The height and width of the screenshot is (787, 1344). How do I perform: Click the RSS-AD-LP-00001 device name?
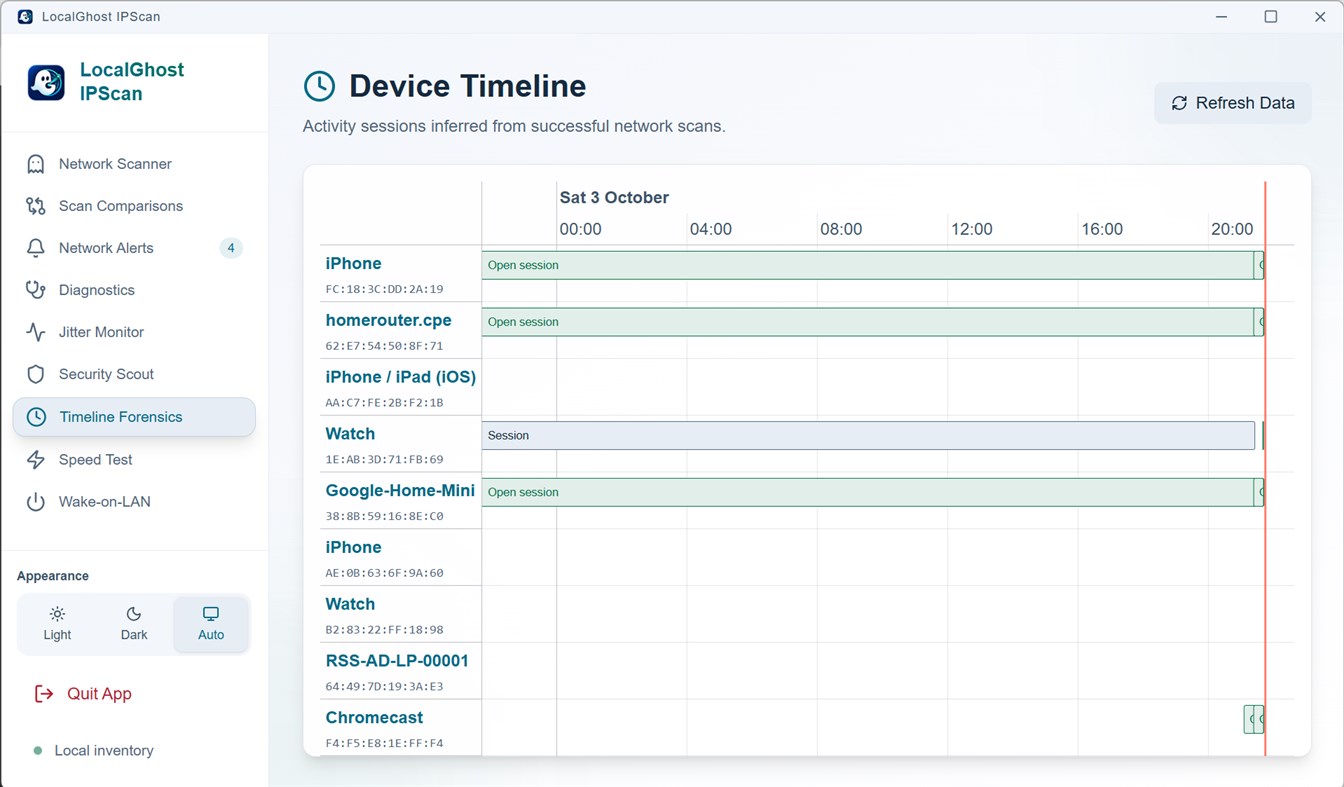pos(397,661)
